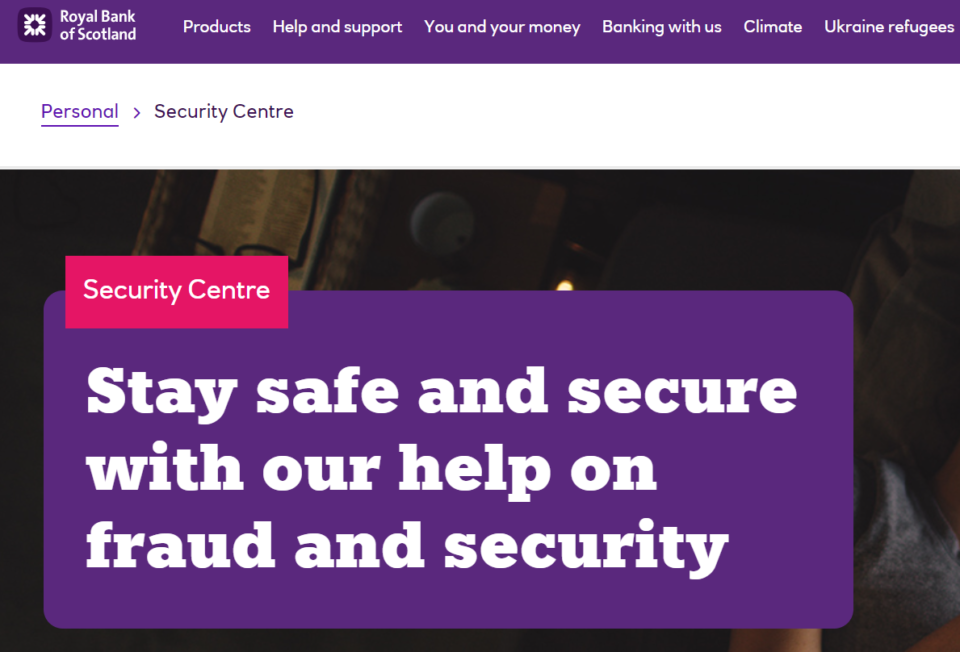Expand the Banking with us menu
This screenshot has height=652, width=960.
(x=662, y=27)
